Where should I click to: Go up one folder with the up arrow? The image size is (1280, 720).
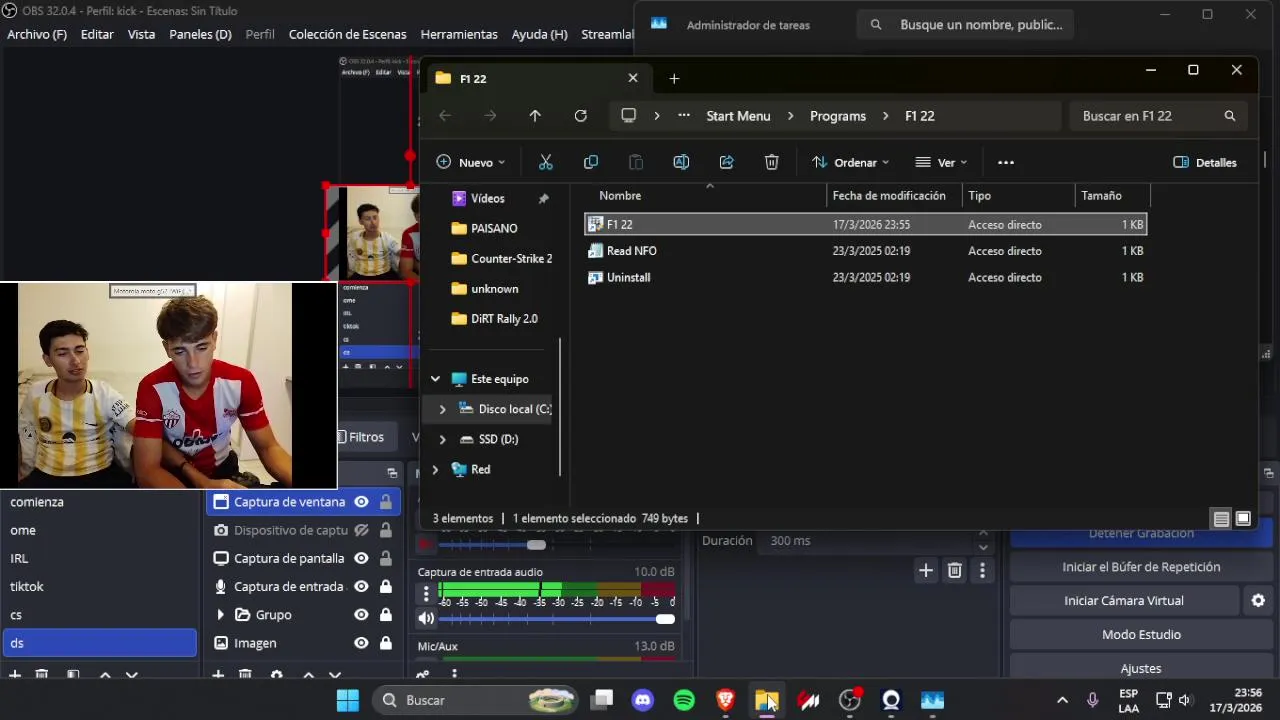(x=535, y=116)
